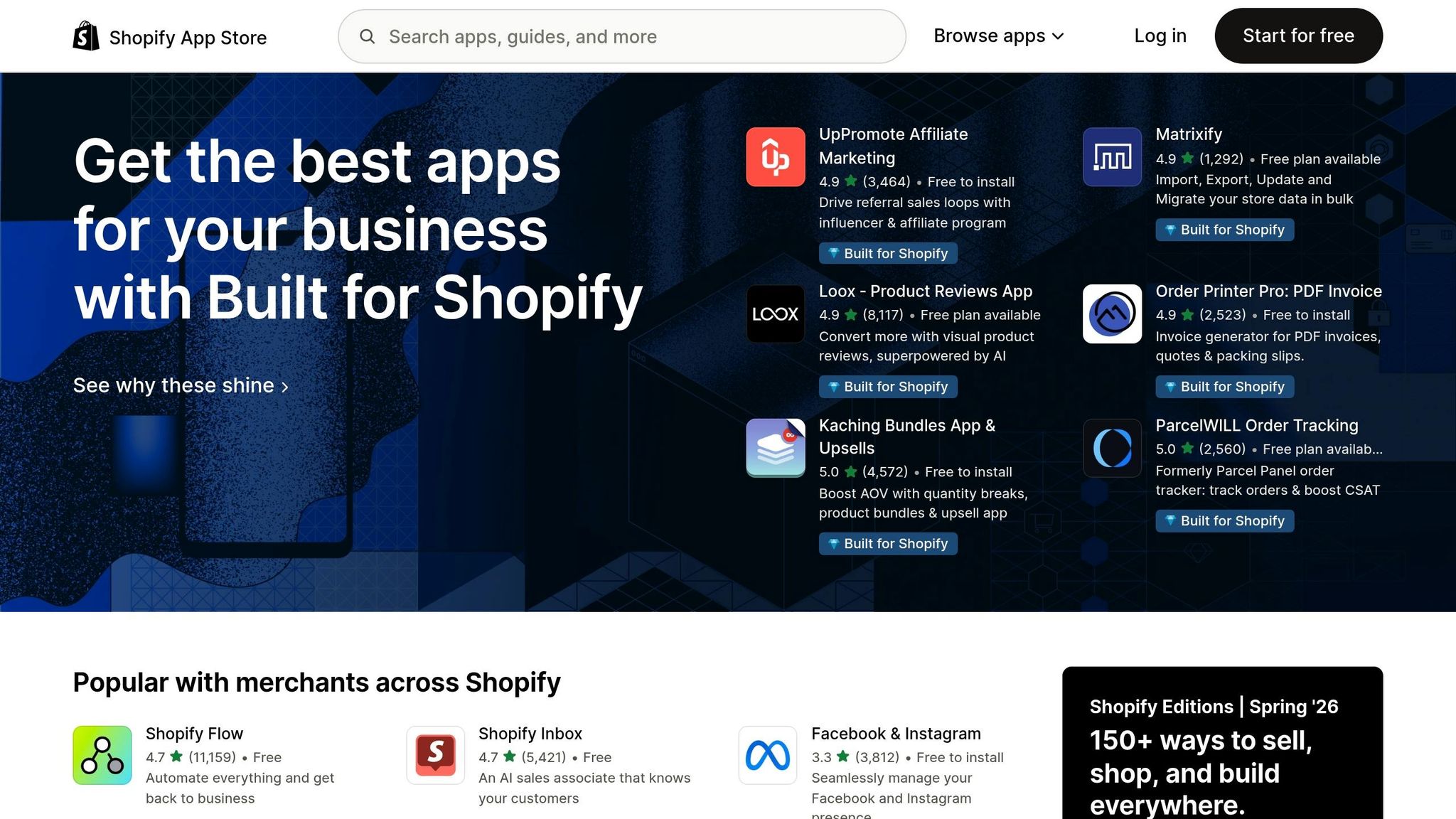The width and height of the screenshot is (1456, 819).
Task: Open the Matrixify title link
Action: 1189,134
